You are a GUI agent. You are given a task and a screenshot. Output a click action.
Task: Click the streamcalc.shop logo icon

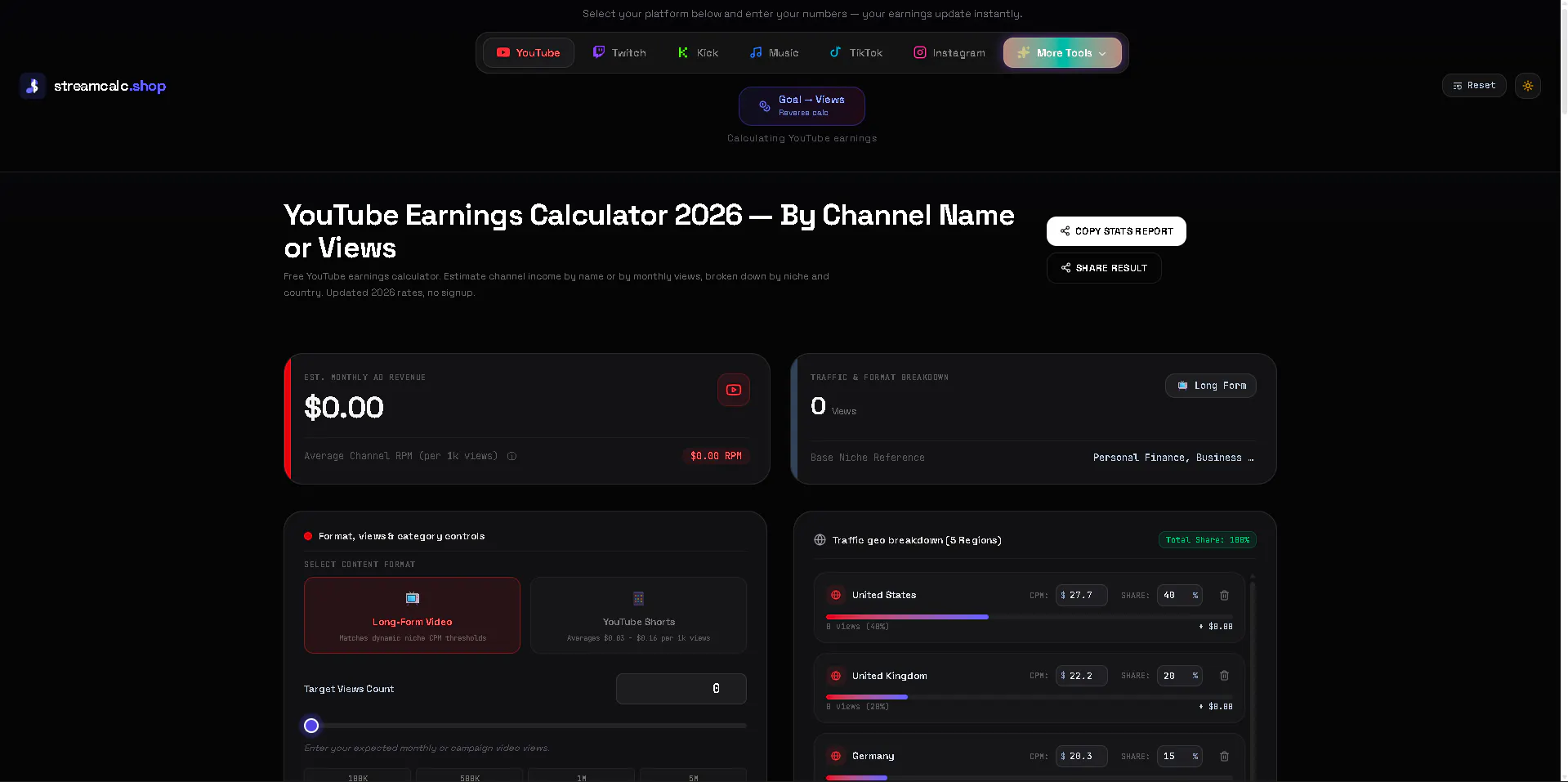pyautogui.click(x=33, y=86)
